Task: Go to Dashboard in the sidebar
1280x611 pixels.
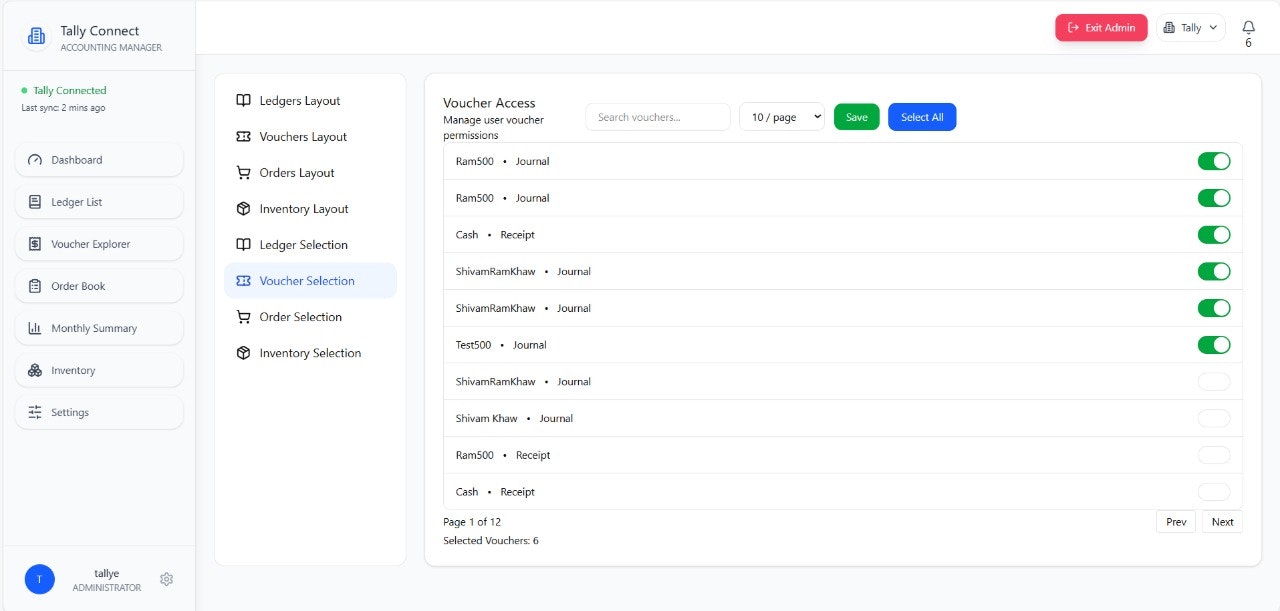Action: point(99,160)
